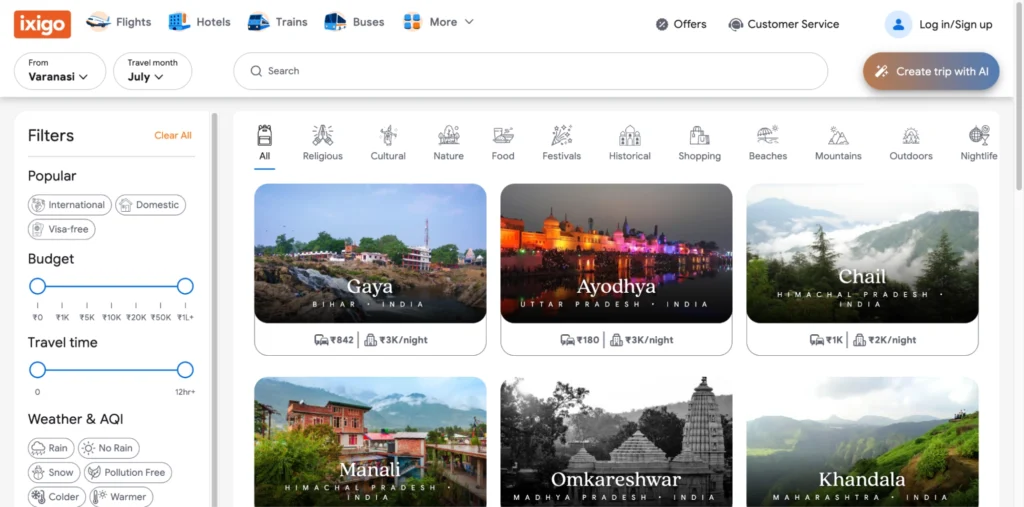Click the magic wand AI icon

(882, 71)
